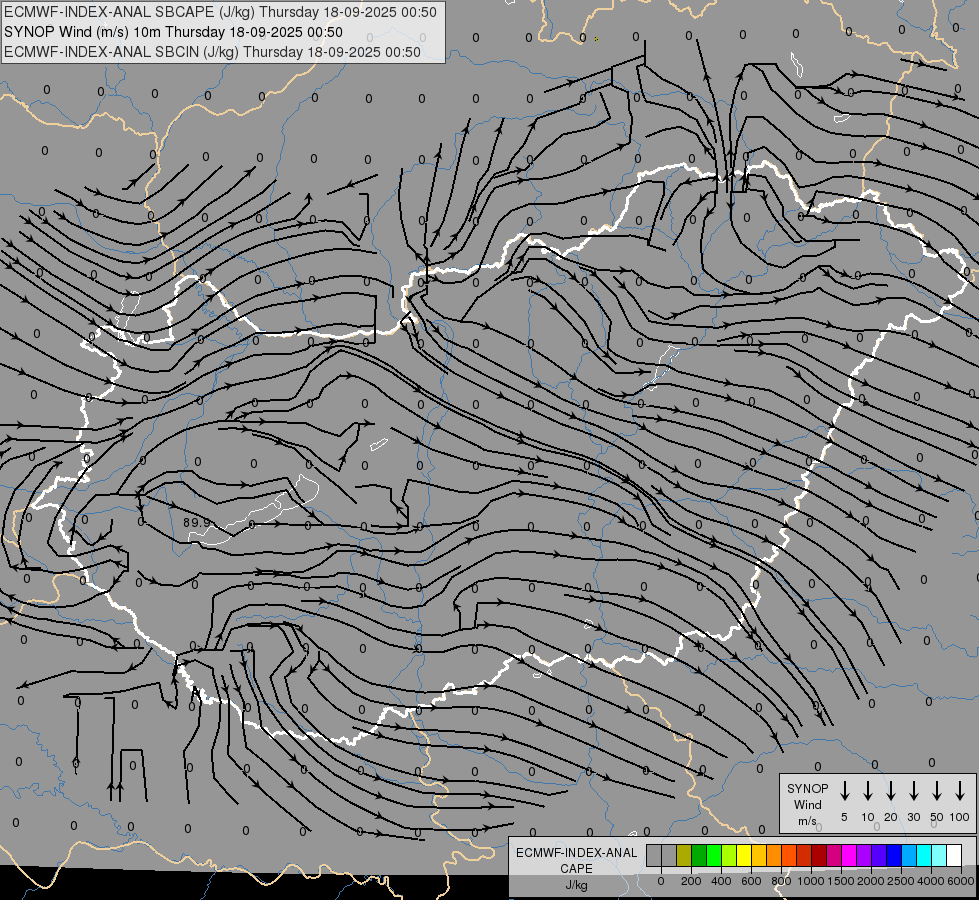Viewport: 979px width, 900px height.
Task: Click the 600 tick label on CAPE scale
Action: [751, 881]
